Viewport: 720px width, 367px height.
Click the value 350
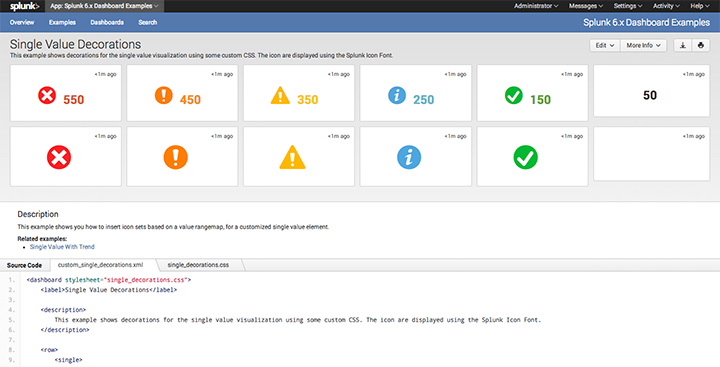pyautogui.click(x=308, y=100)
